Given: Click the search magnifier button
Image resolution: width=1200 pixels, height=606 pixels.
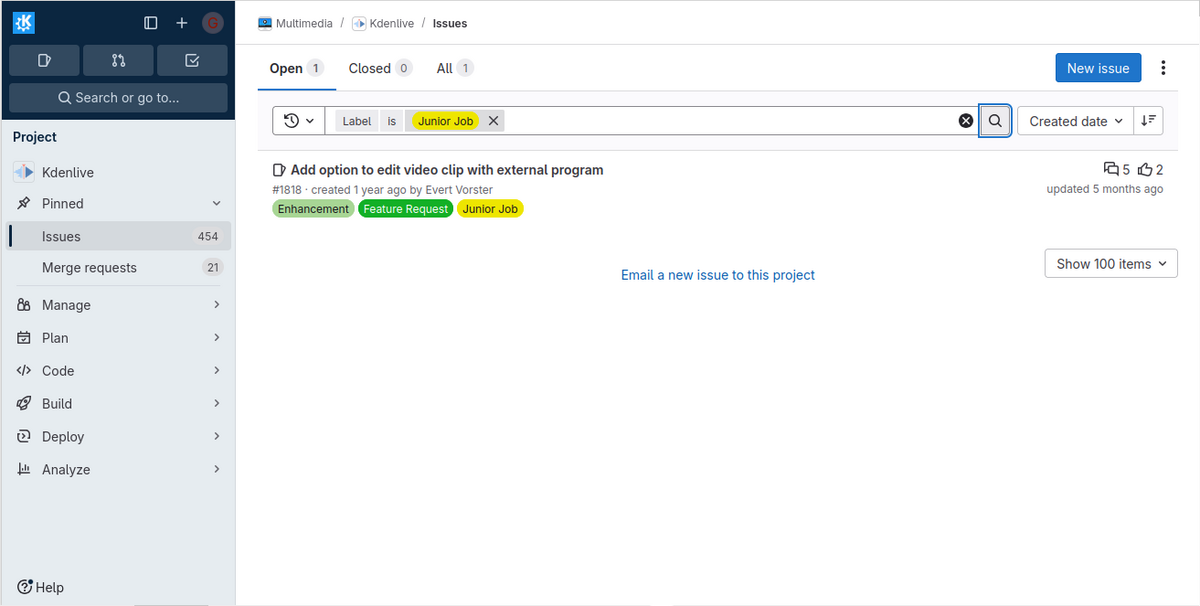Looking at the screenshot, I should (x=995, y=121).
